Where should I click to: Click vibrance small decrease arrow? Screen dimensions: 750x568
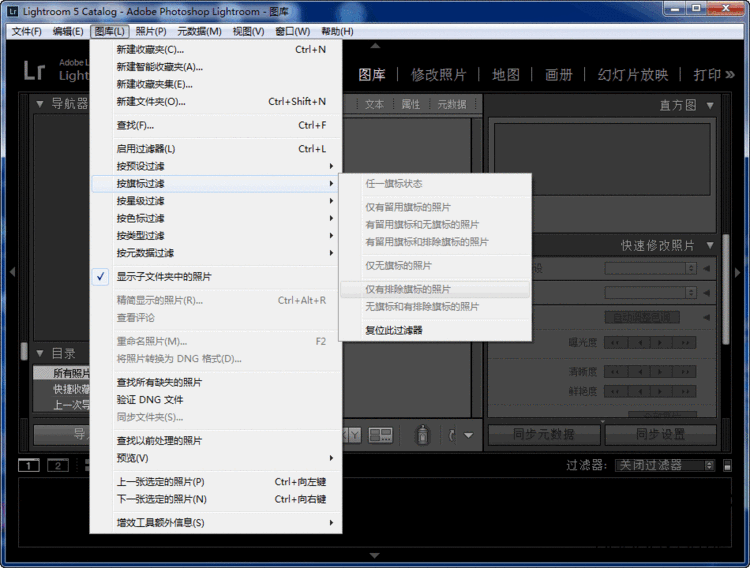pos(639,391)
